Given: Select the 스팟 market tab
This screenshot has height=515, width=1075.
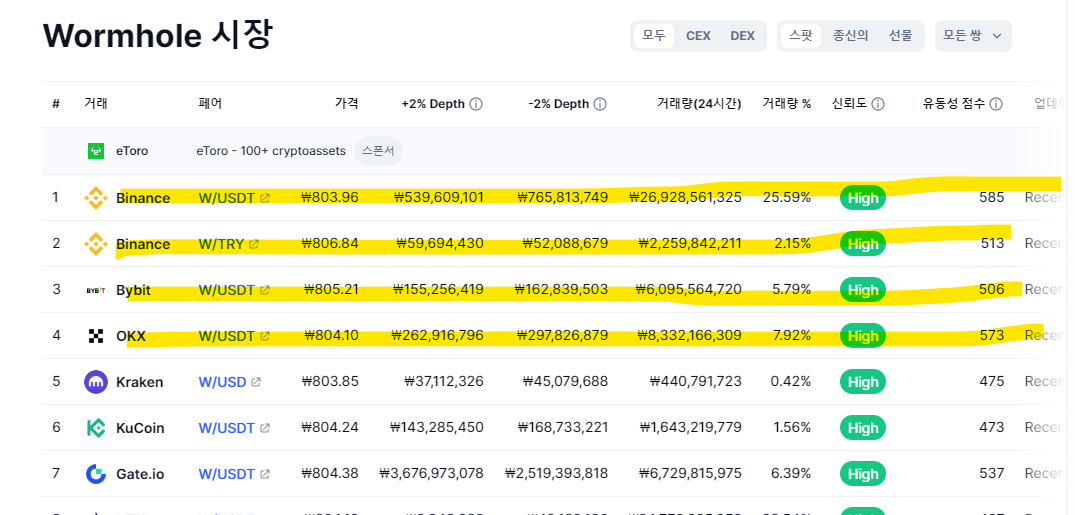Looking at the screenshot, I should point(801,36).
